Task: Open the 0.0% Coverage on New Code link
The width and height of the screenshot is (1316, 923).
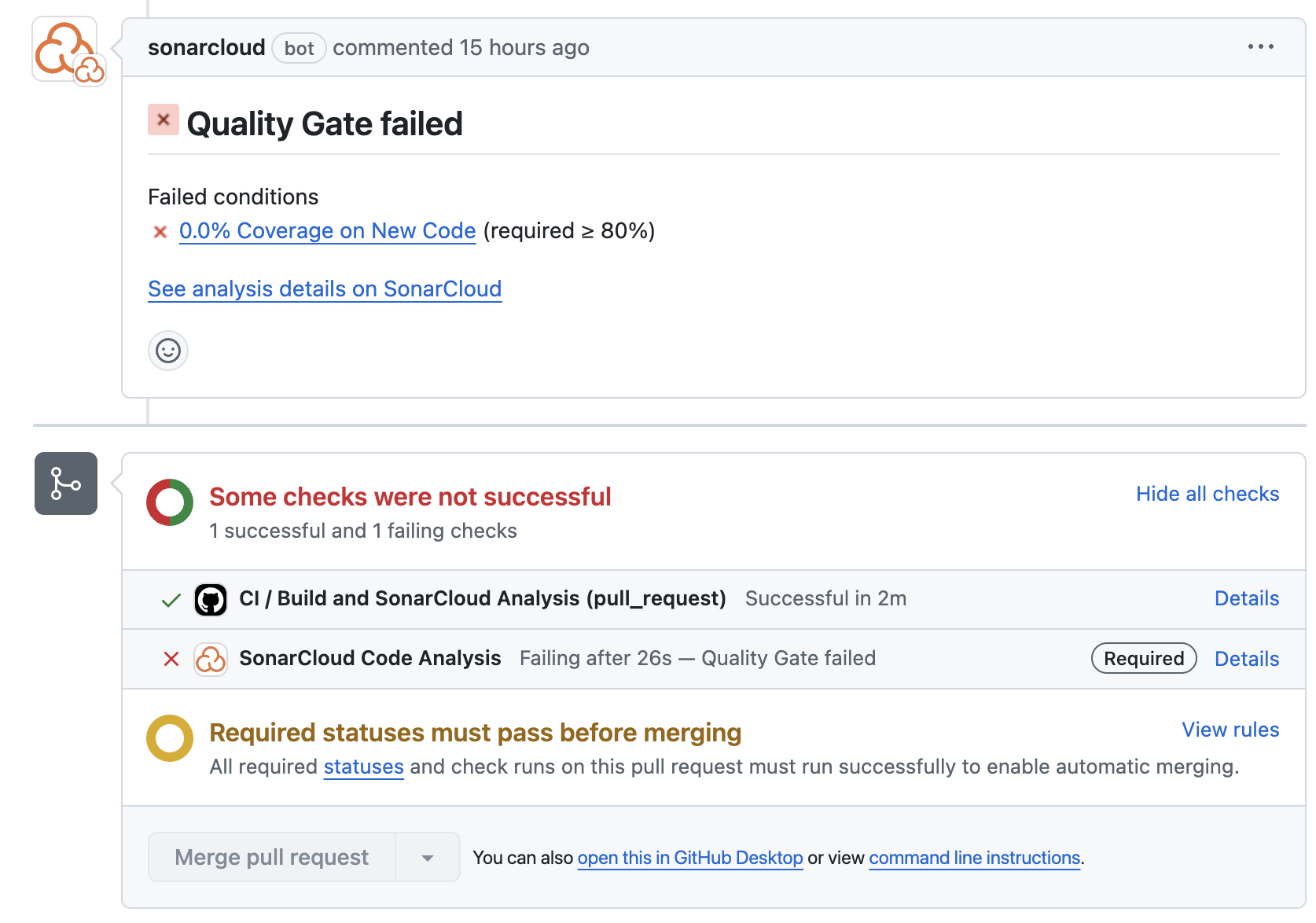Action: pos(327,231)
